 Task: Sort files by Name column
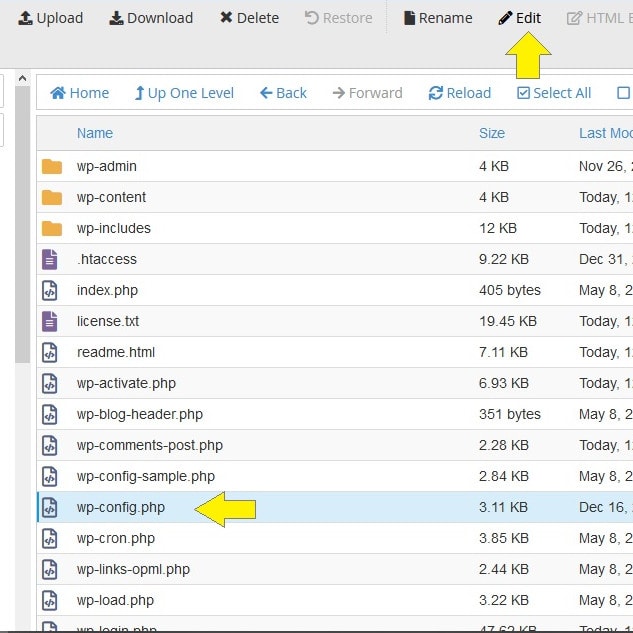[x=95, y=133]
